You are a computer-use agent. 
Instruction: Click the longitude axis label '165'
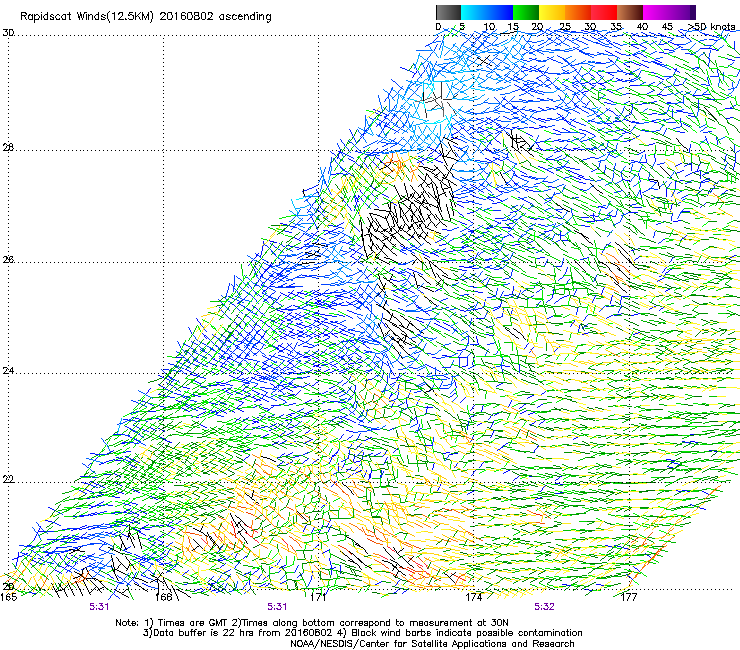tap(8, 597)
